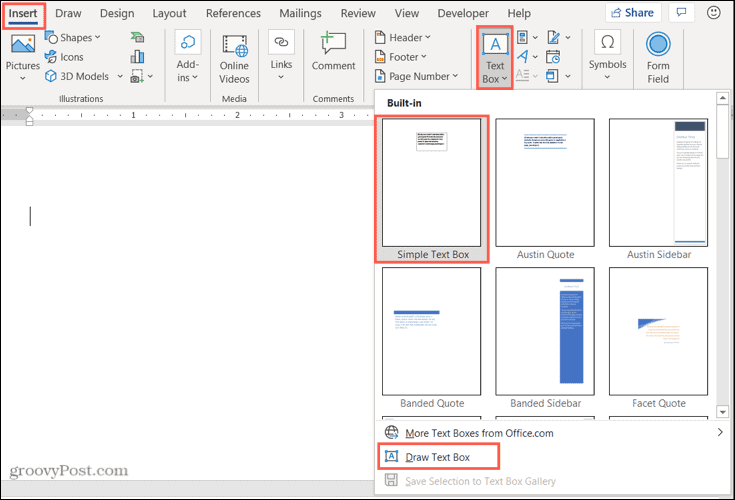
Task: Click the Share button
Action: coord(633,13)
